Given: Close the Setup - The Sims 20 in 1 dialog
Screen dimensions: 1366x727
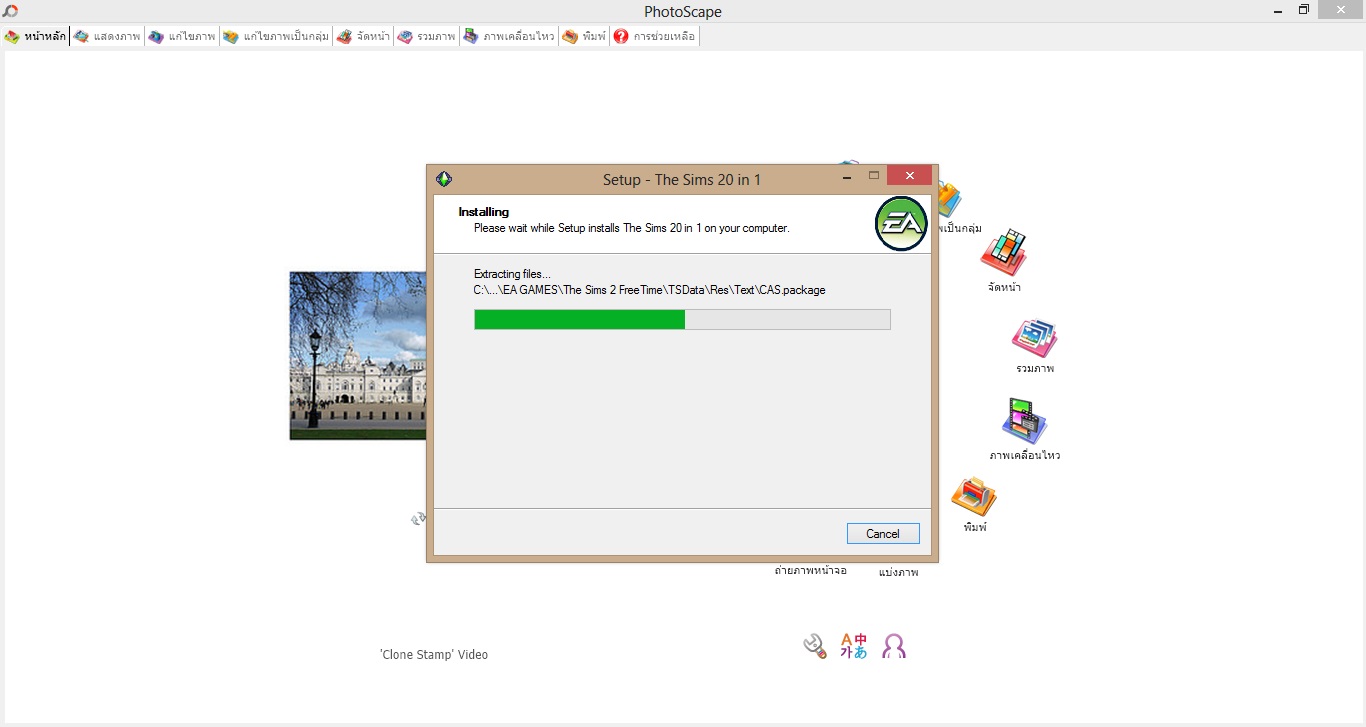Looking at the screenshot, I should [x=909, y=176].
